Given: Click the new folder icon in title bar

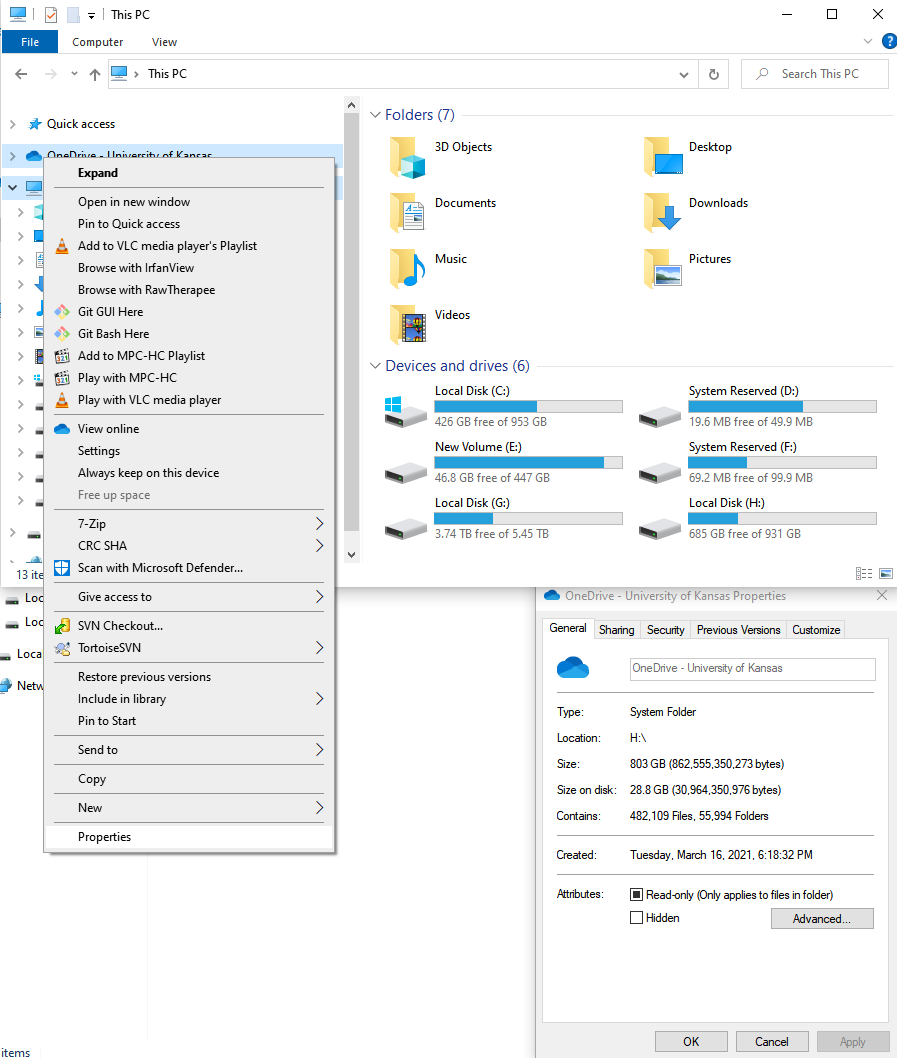Looking at the screenshot, I should coord(73,15).
